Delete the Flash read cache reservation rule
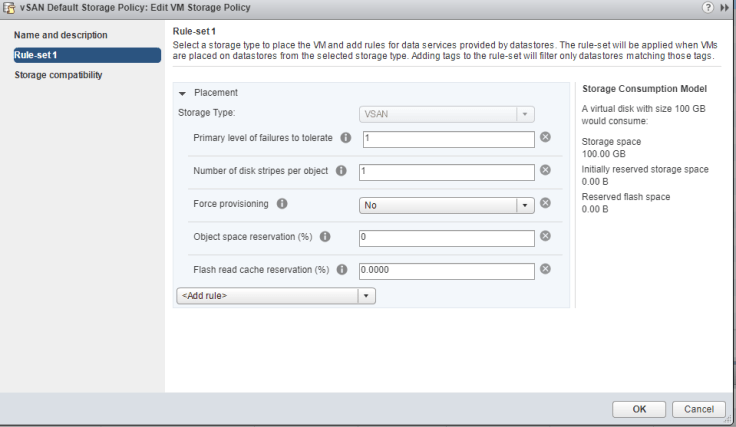This screenshot has height=427, width=736. point(546,270)
